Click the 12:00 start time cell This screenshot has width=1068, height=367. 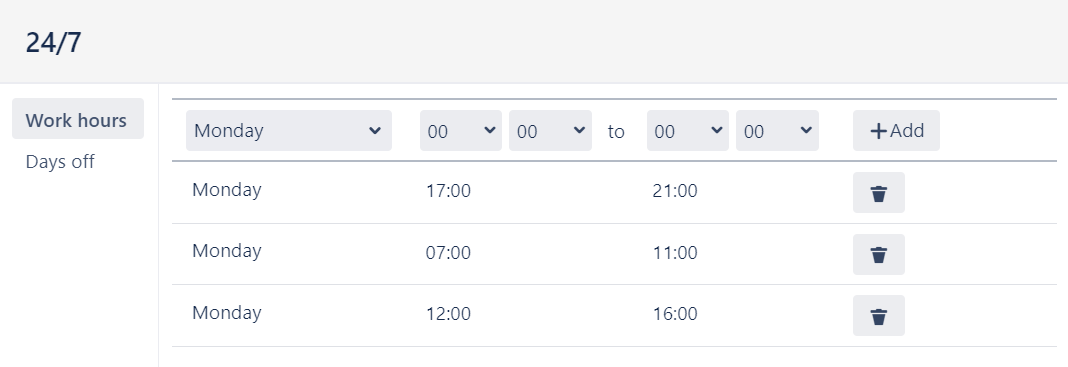448,315
